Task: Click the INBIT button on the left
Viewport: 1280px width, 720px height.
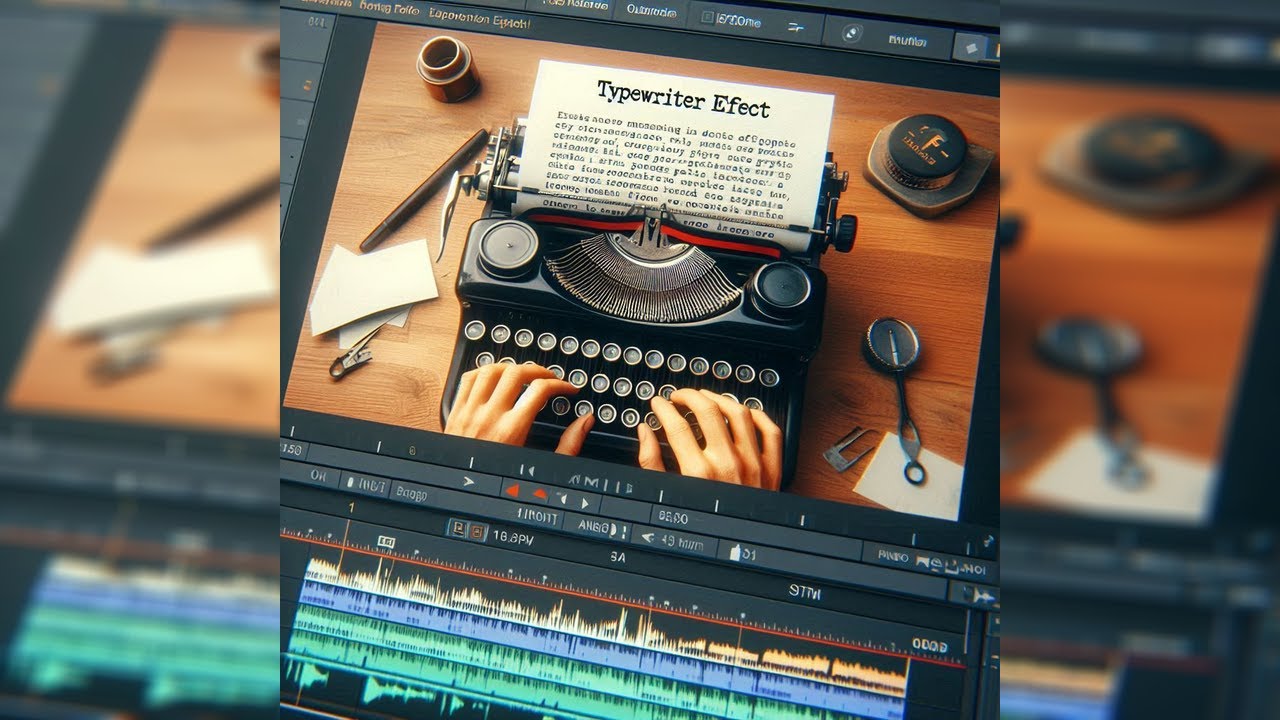Action: pyautogui.click(x=364, y=483)
